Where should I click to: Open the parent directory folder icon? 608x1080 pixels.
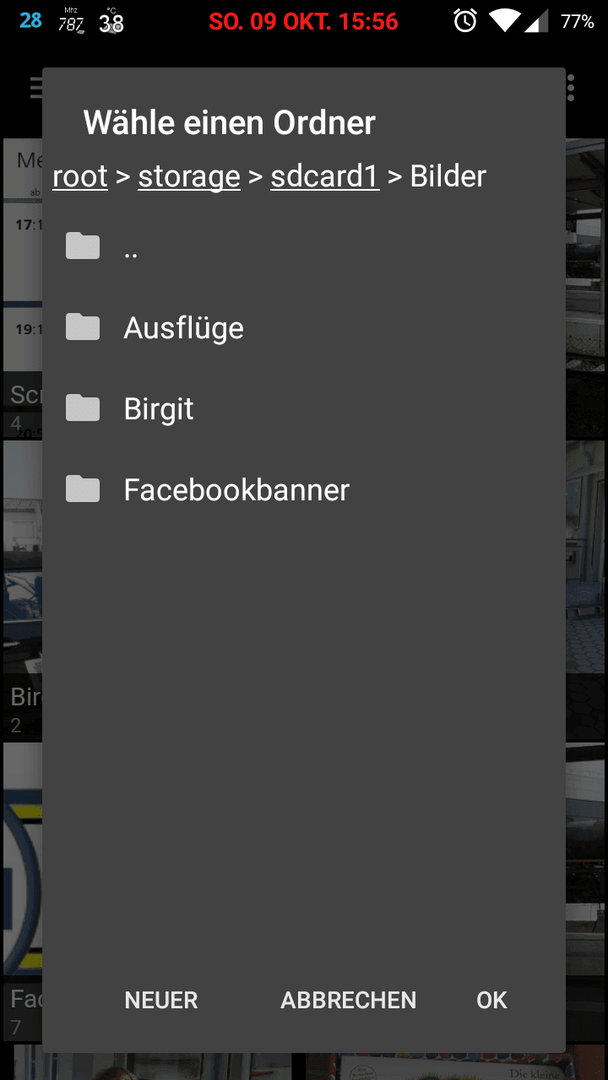(83, 247)
